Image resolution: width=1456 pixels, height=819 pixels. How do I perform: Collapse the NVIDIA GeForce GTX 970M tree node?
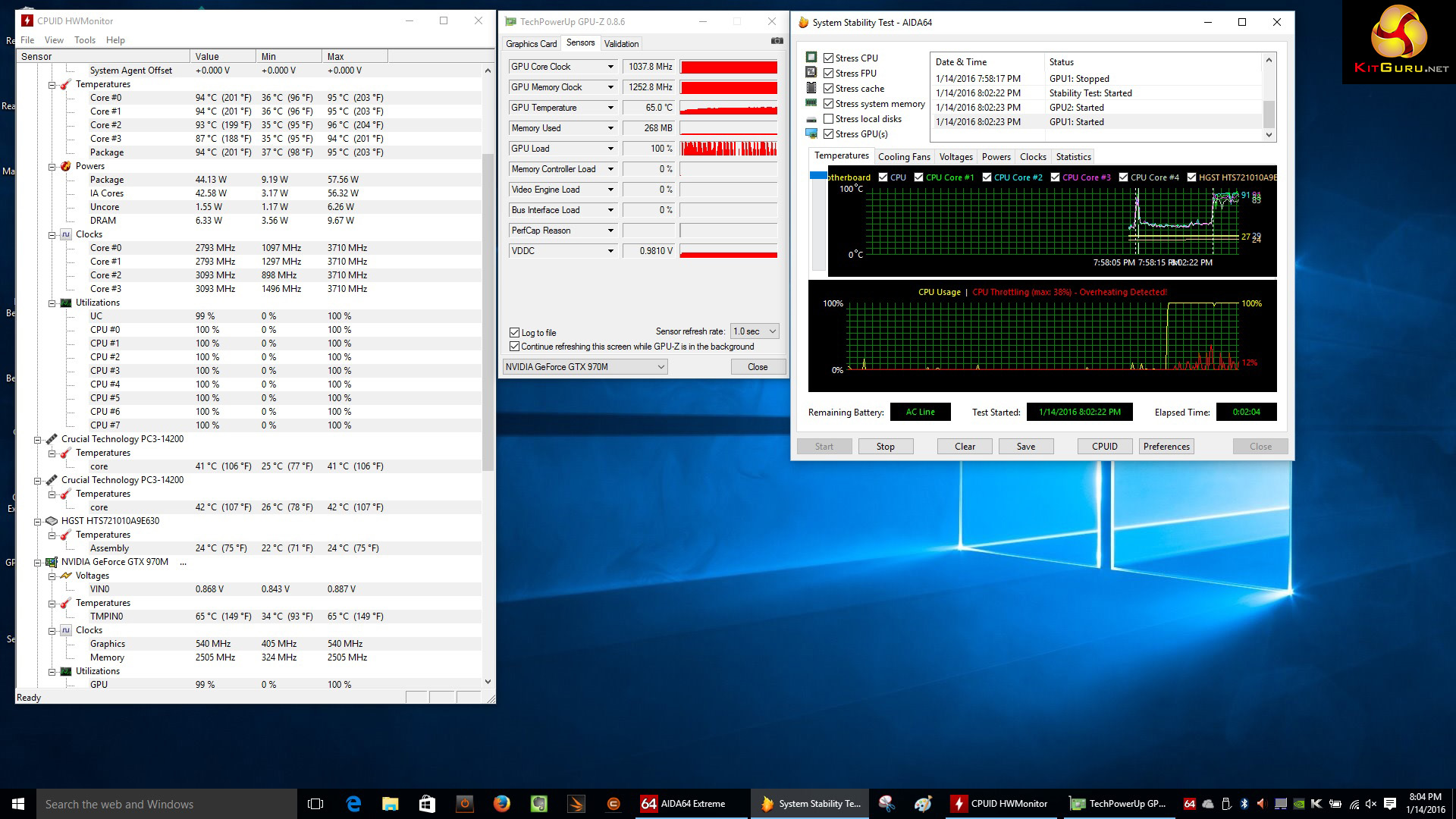coord(37,563)
